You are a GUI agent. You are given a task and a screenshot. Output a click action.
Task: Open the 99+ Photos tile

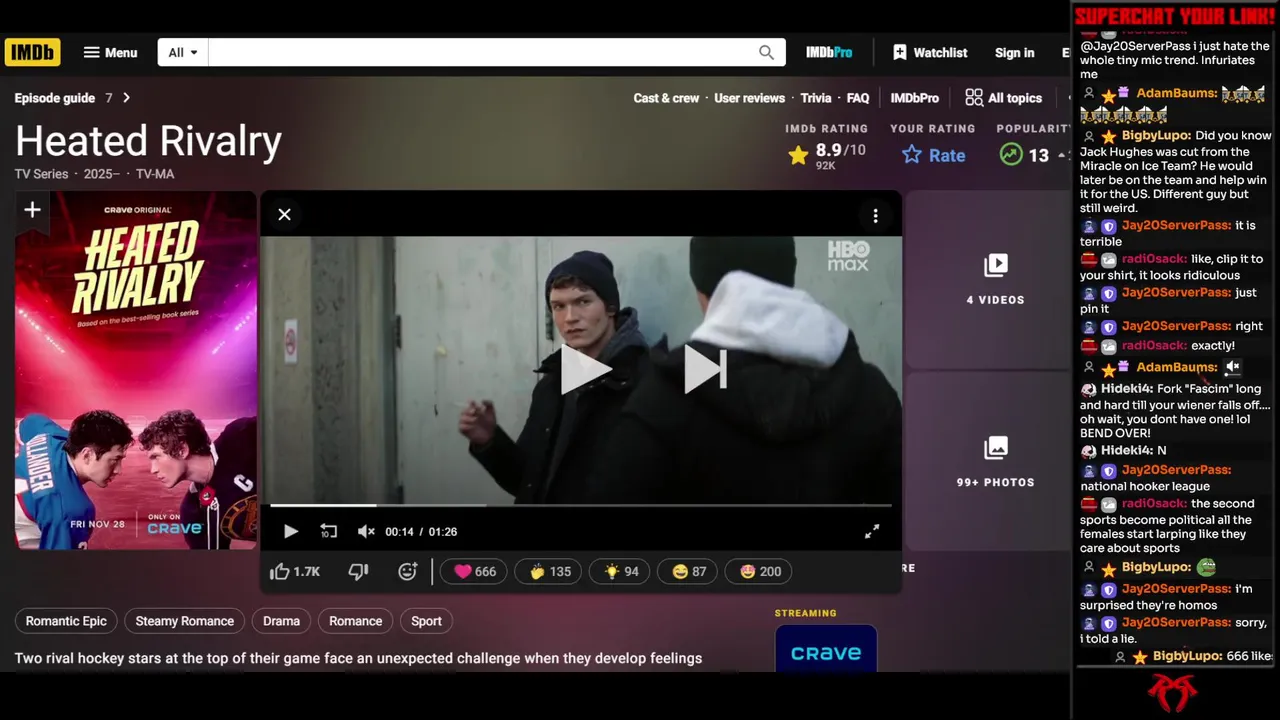(x=990, y=462)
